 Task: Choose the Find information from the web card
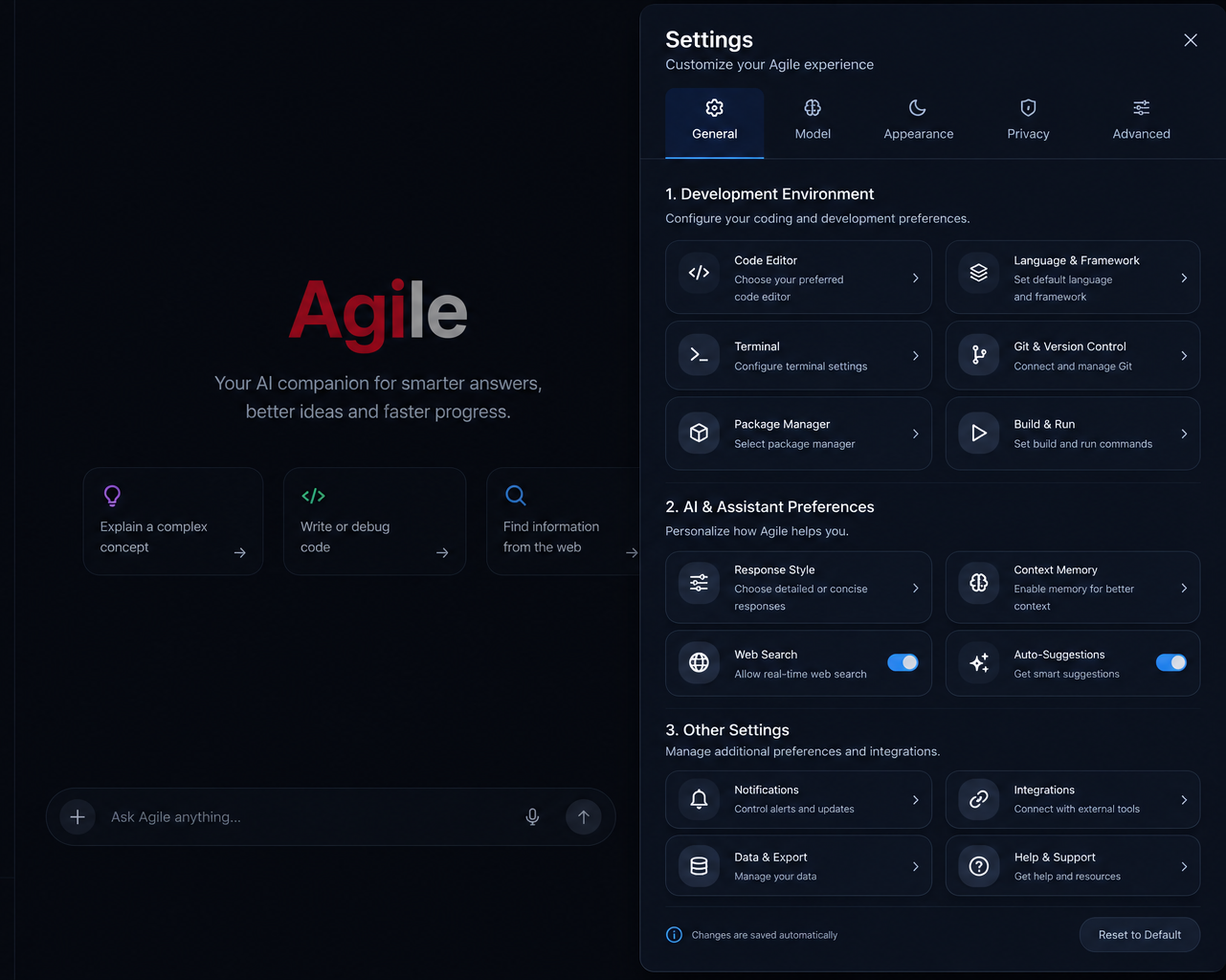pyautogui.click(x=564, y=522)
